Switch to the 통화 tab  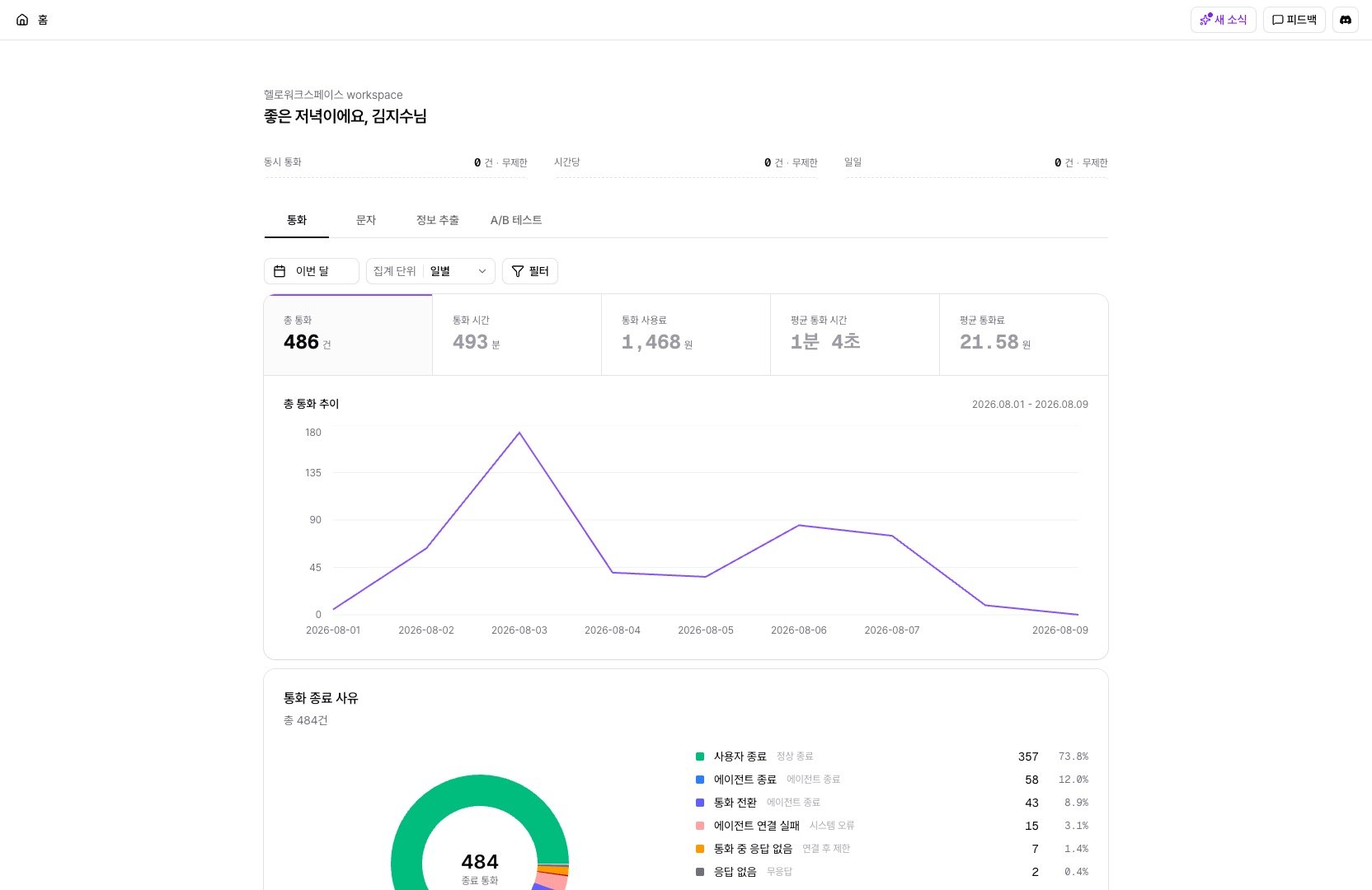[x=297, y=220]
